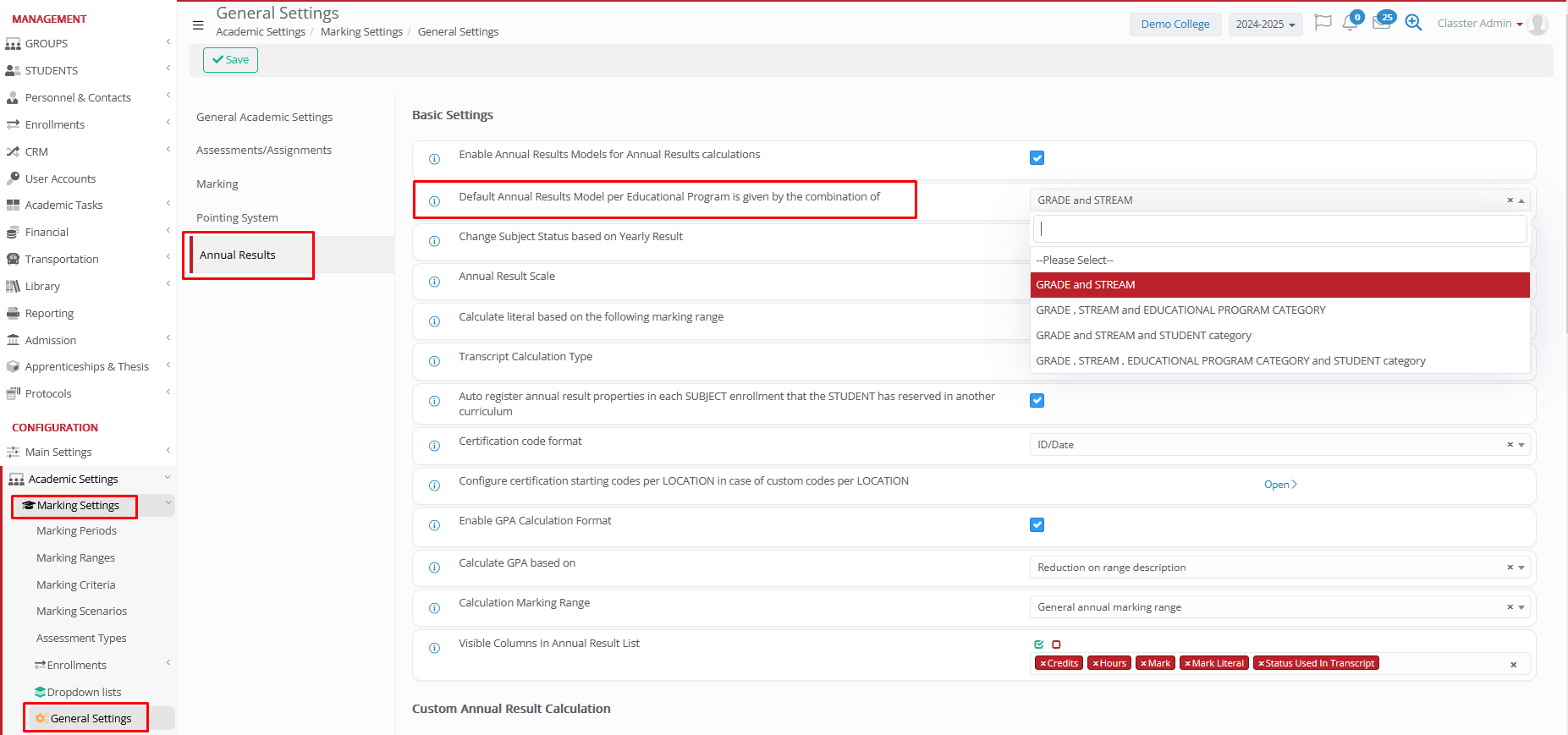Open the messages envelope icon
This screenshot has height=735, width=1568.
coord(1381,23)
